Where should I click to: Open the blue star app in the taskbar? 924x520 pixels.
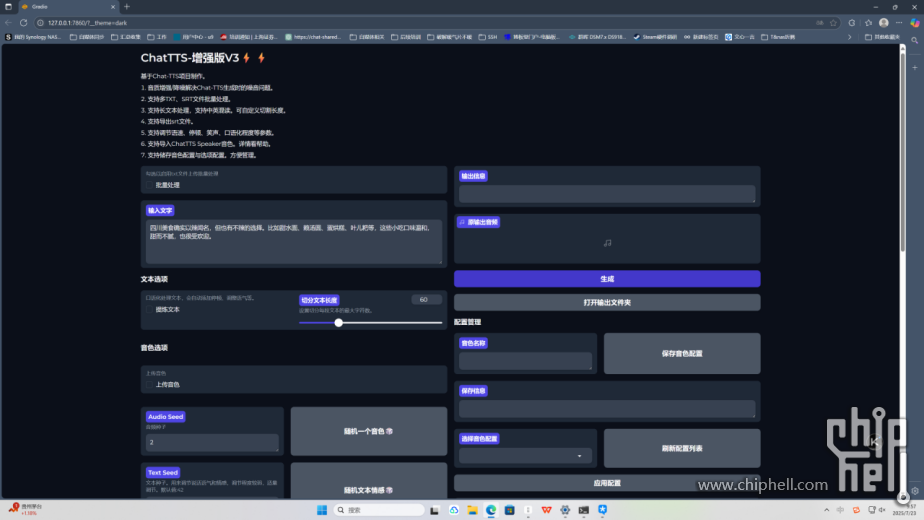pyautogui.click(x=602, y=510)
